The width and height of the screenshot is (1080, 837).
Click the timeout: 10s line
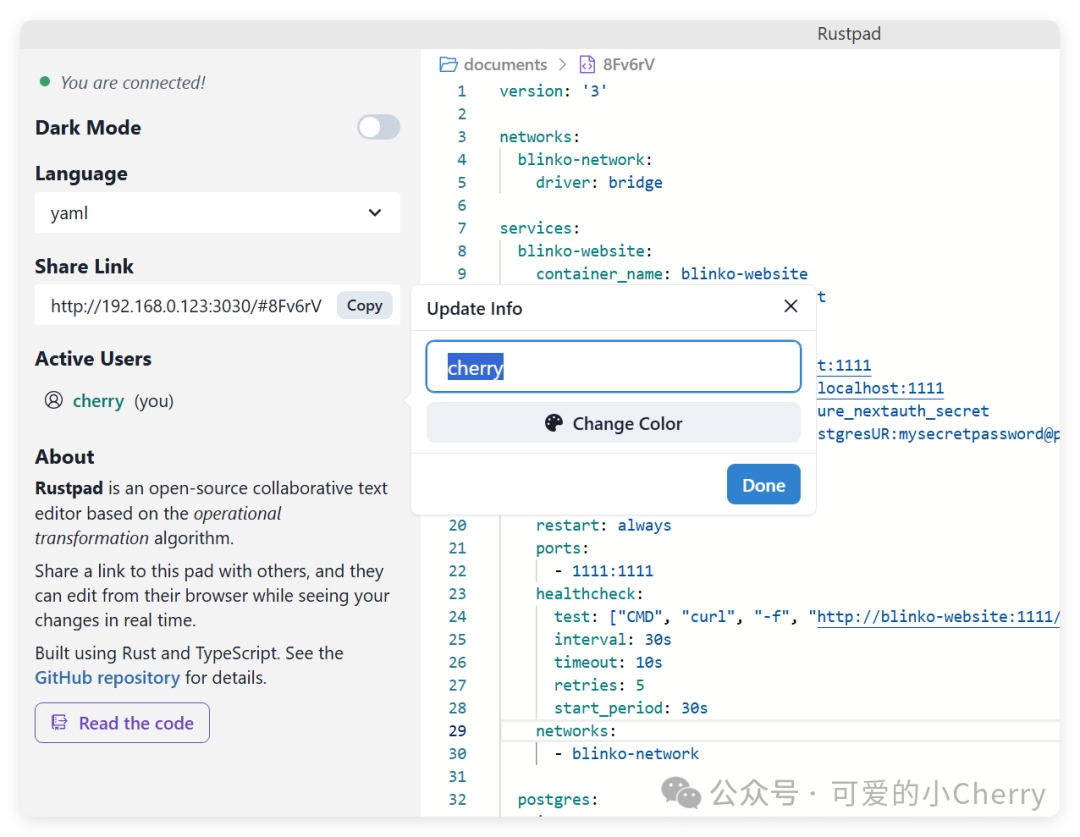[608, 662]
